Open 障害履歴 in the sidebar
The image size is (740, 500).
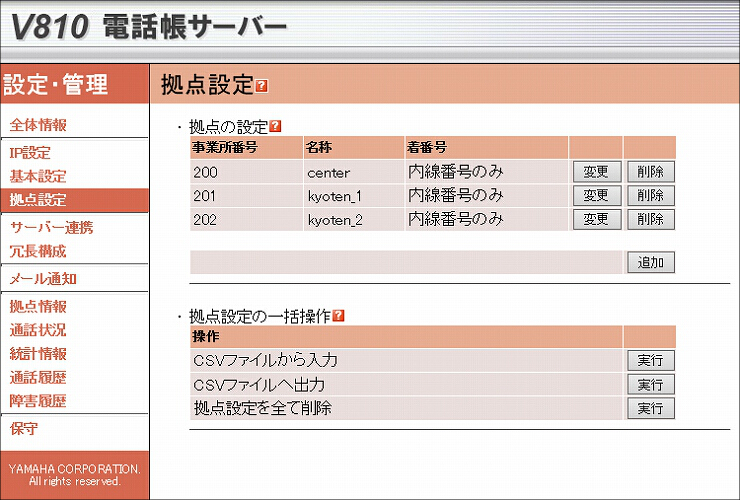pyautogui.click(x=38, y=401)
